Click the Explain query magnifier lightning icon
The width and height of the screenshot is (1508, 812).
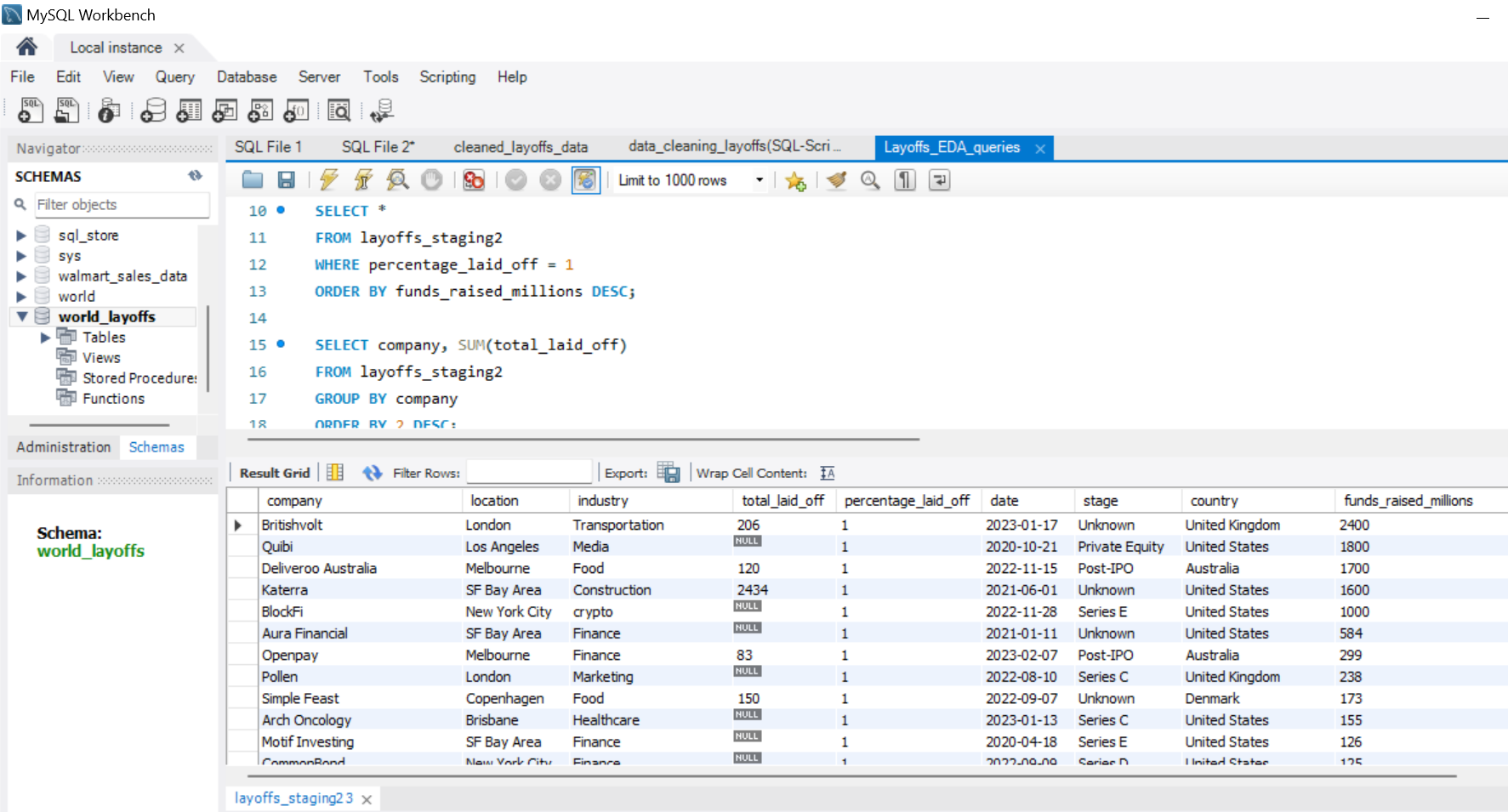(397, 179)
